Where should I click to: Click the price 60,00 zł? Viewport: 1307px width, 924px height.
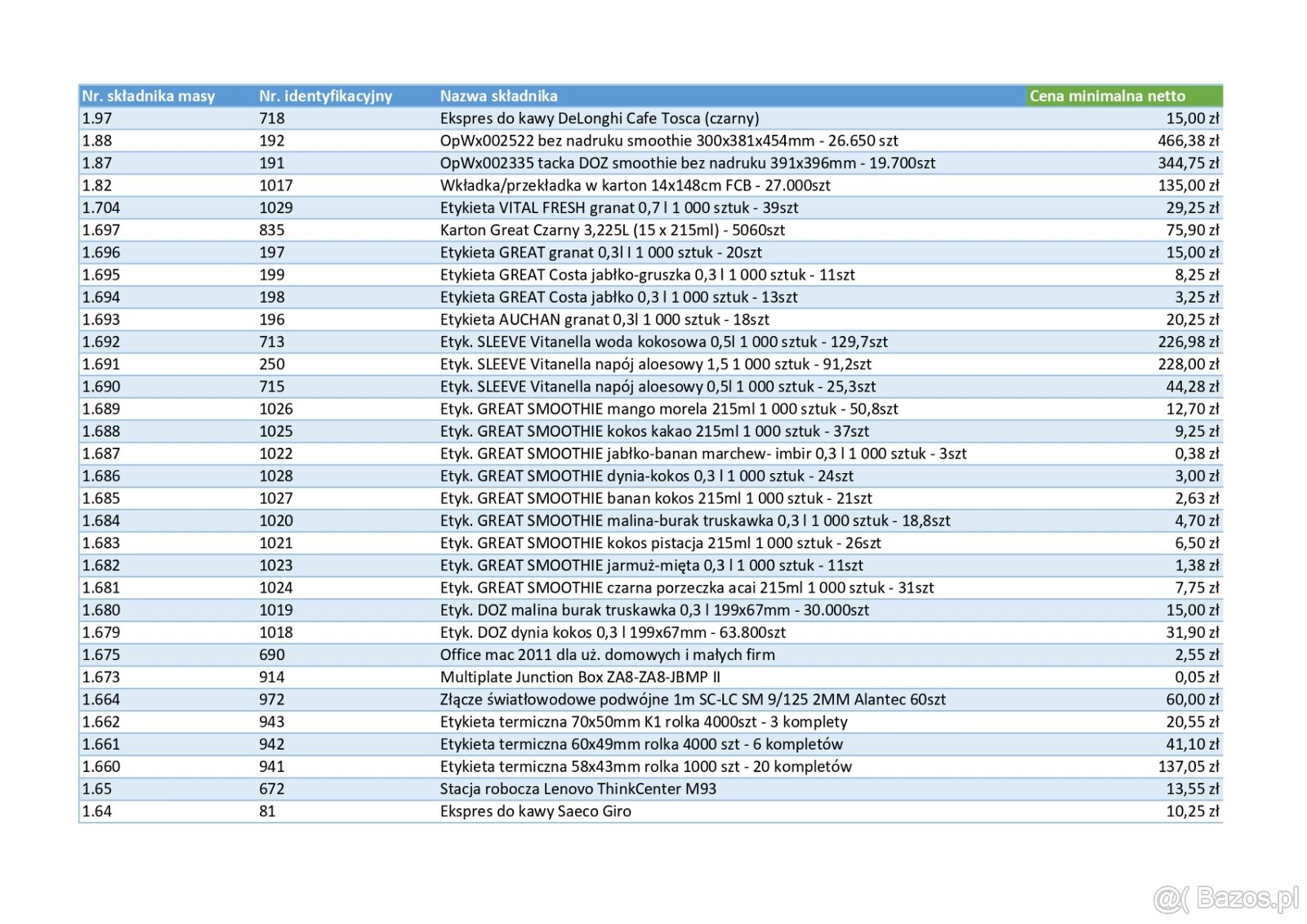(1193, 699)
